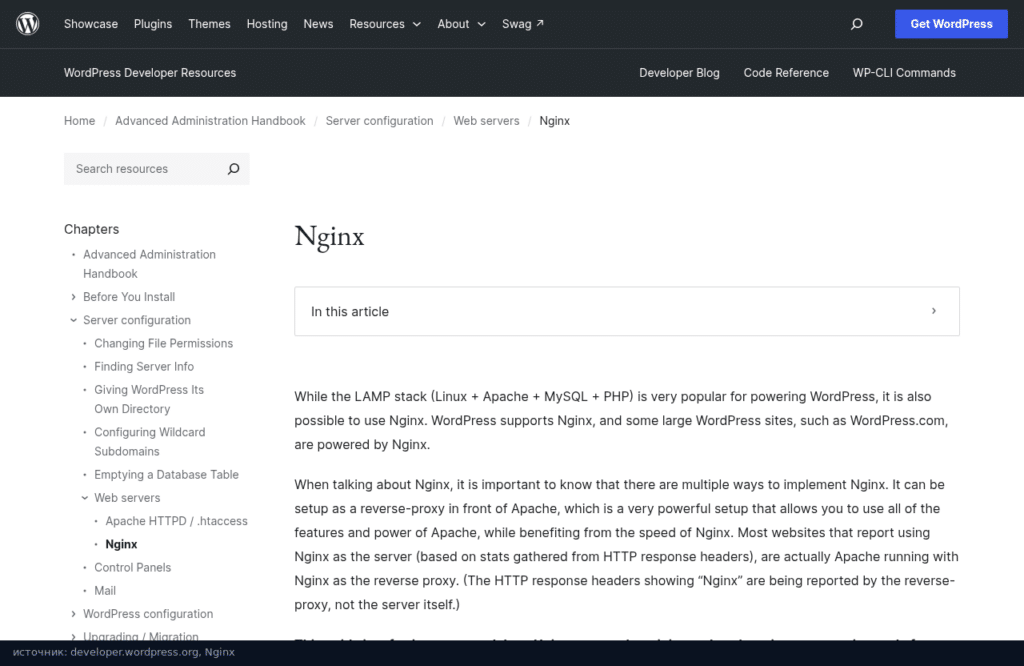Click the Get WordPress button

point(951,24)
